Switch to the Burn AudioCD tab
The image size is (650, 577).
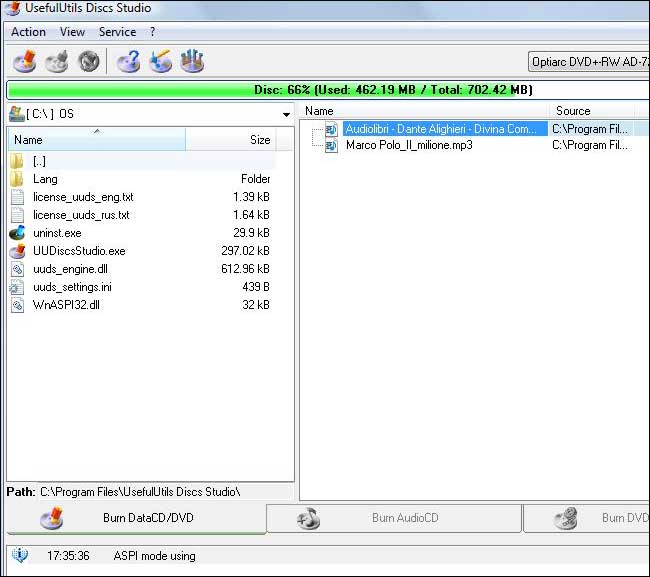click(394, 518)
